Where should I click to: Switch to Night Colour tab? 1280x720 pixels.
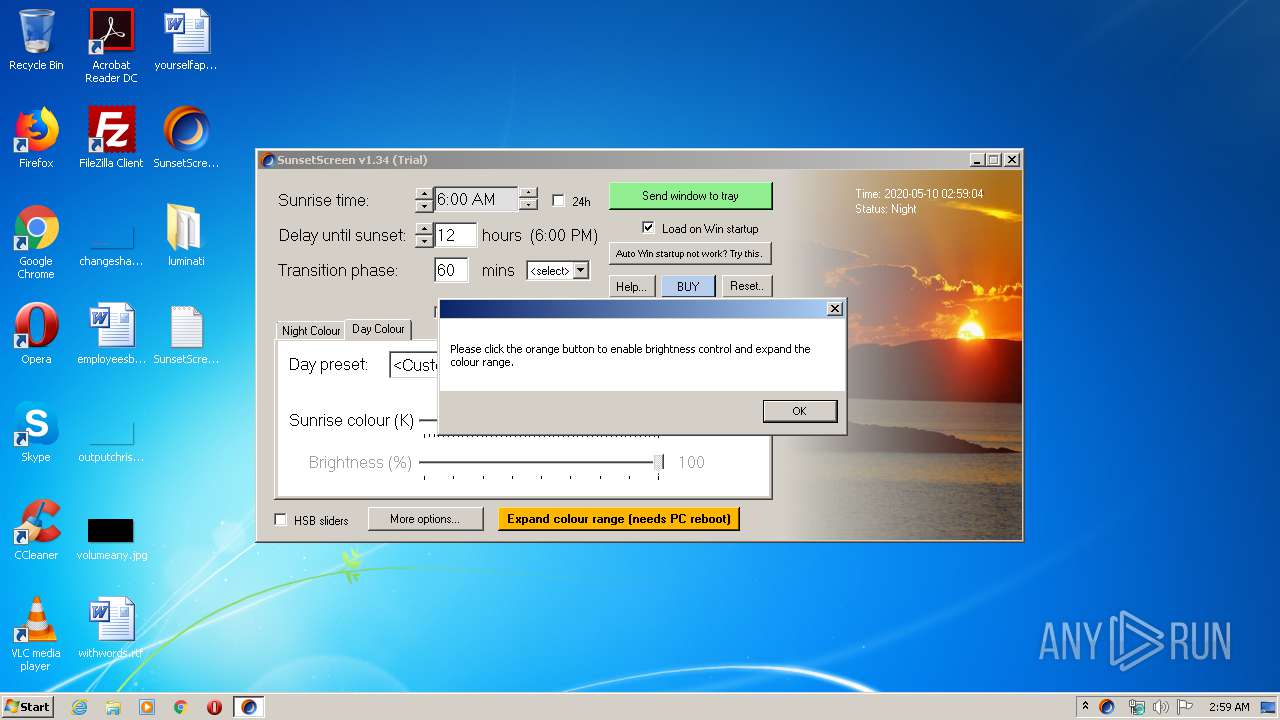coord(310,330)
